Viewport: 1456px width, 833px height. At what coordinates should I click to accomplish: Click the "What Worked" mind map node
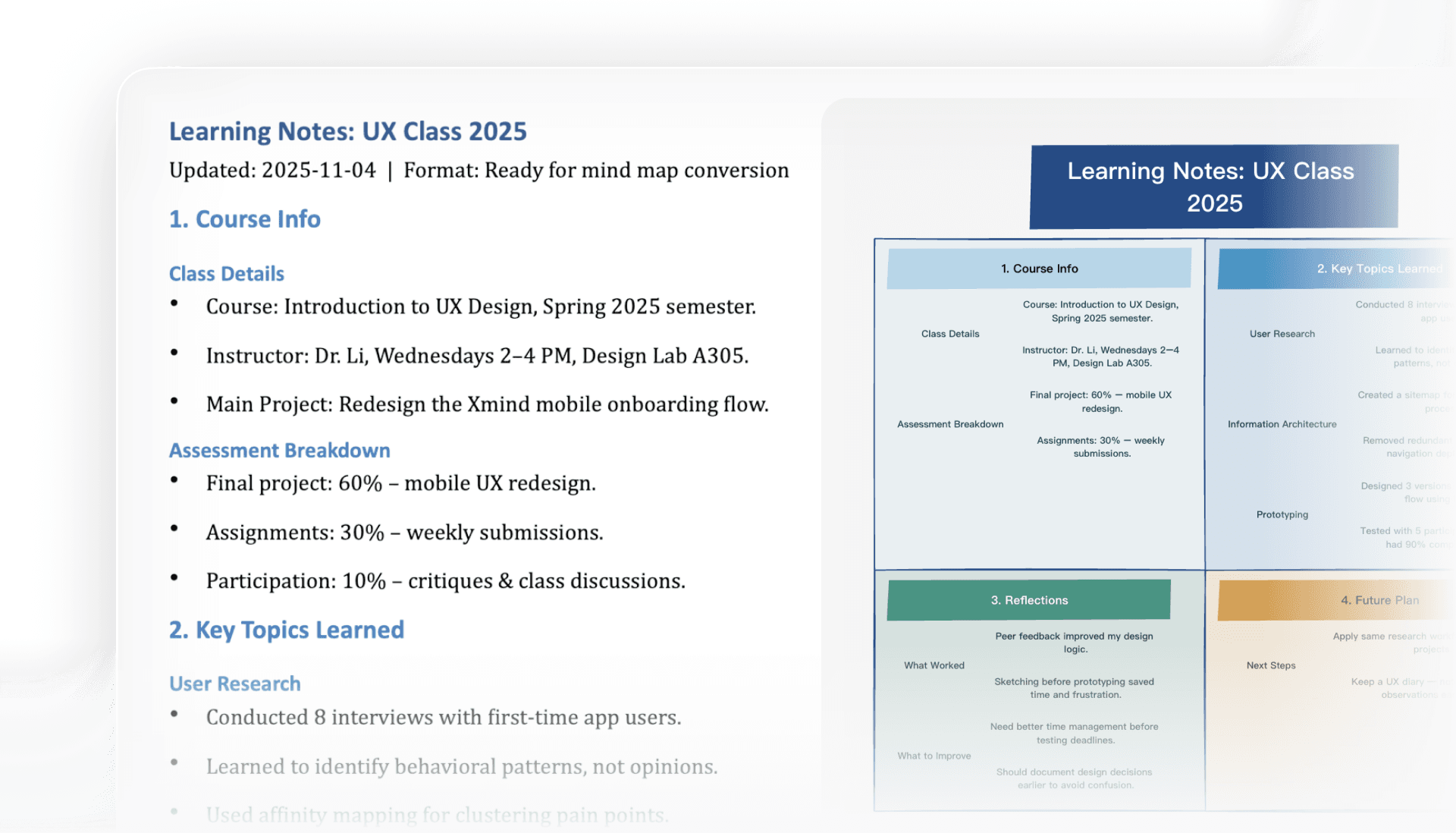pyautogui.click(x=934, y=665)
